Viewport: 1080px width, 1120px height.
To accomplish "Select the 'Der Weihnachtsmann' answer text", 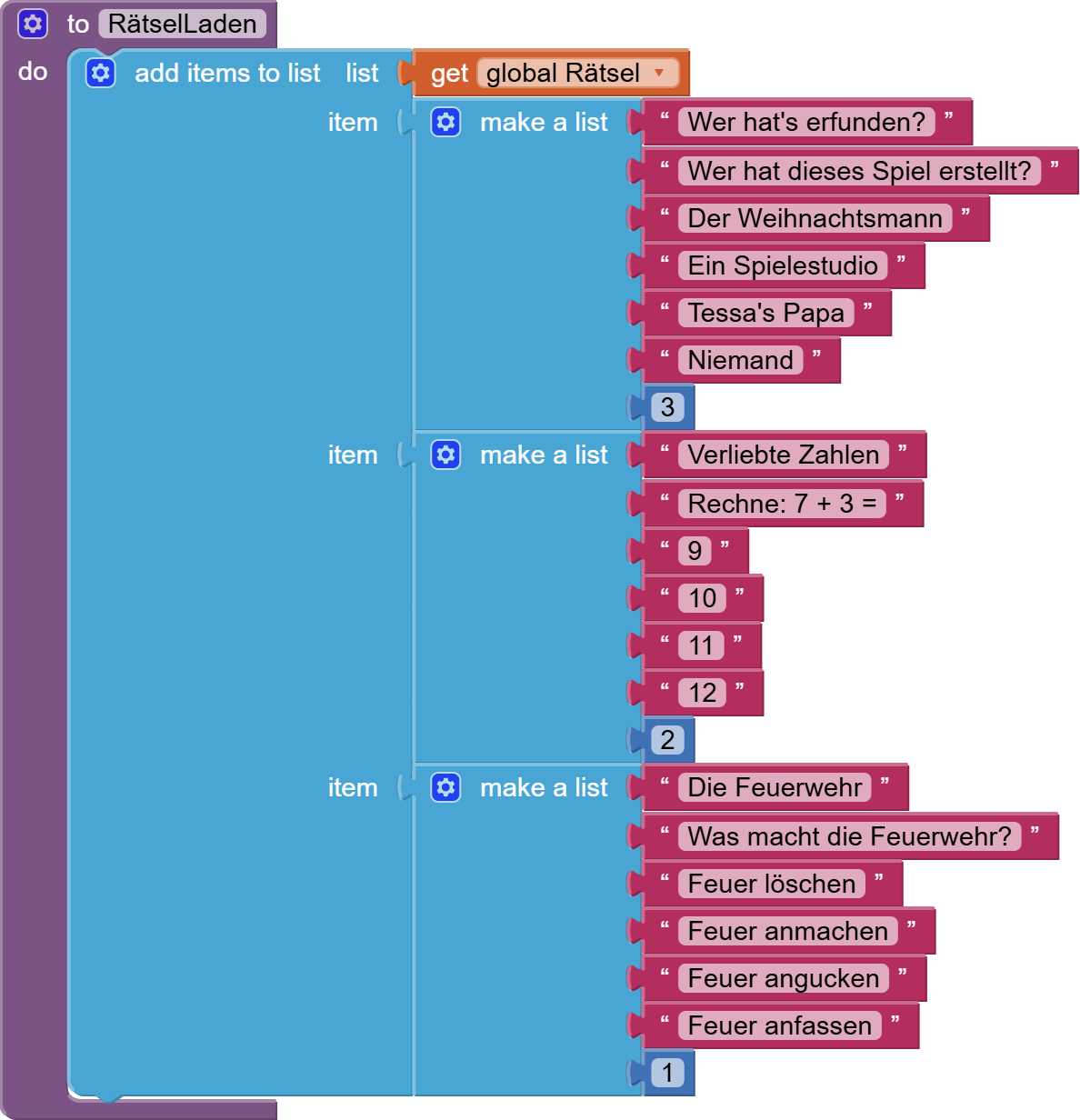I will [815, 218].
